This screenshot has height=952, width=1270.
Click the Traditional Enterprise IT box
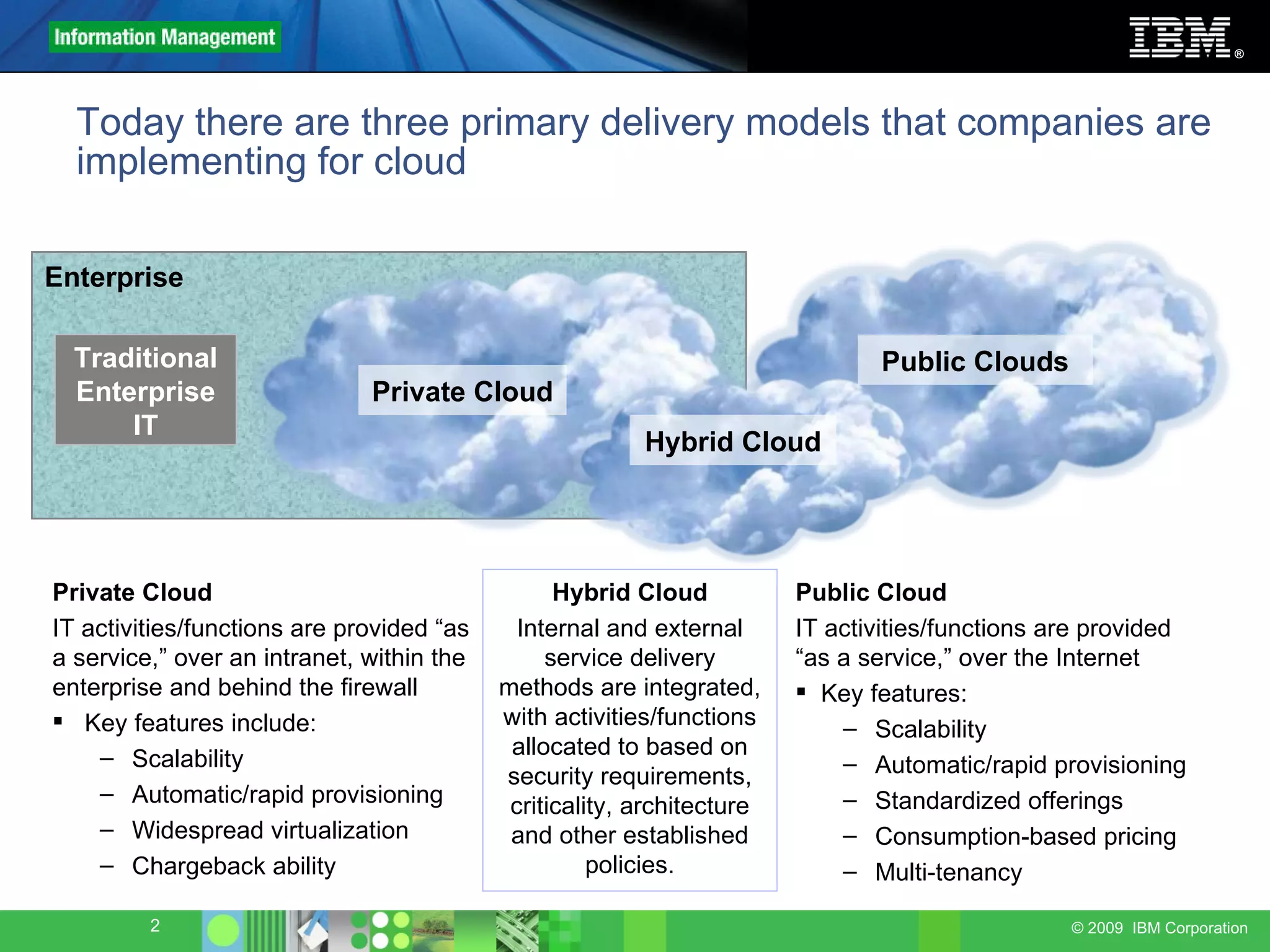[146, 390]
